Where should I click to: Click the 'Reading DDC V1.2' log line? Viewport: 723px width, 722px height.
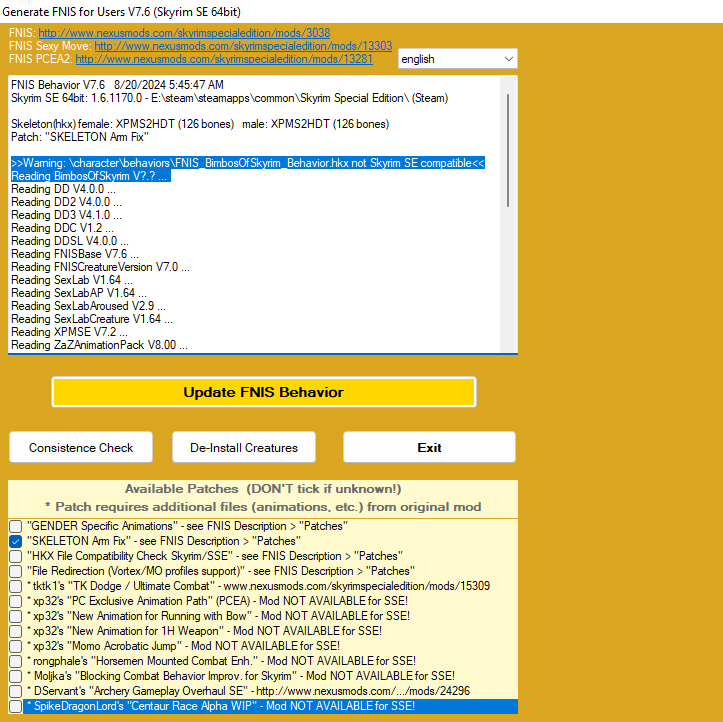tap(62, 228)
